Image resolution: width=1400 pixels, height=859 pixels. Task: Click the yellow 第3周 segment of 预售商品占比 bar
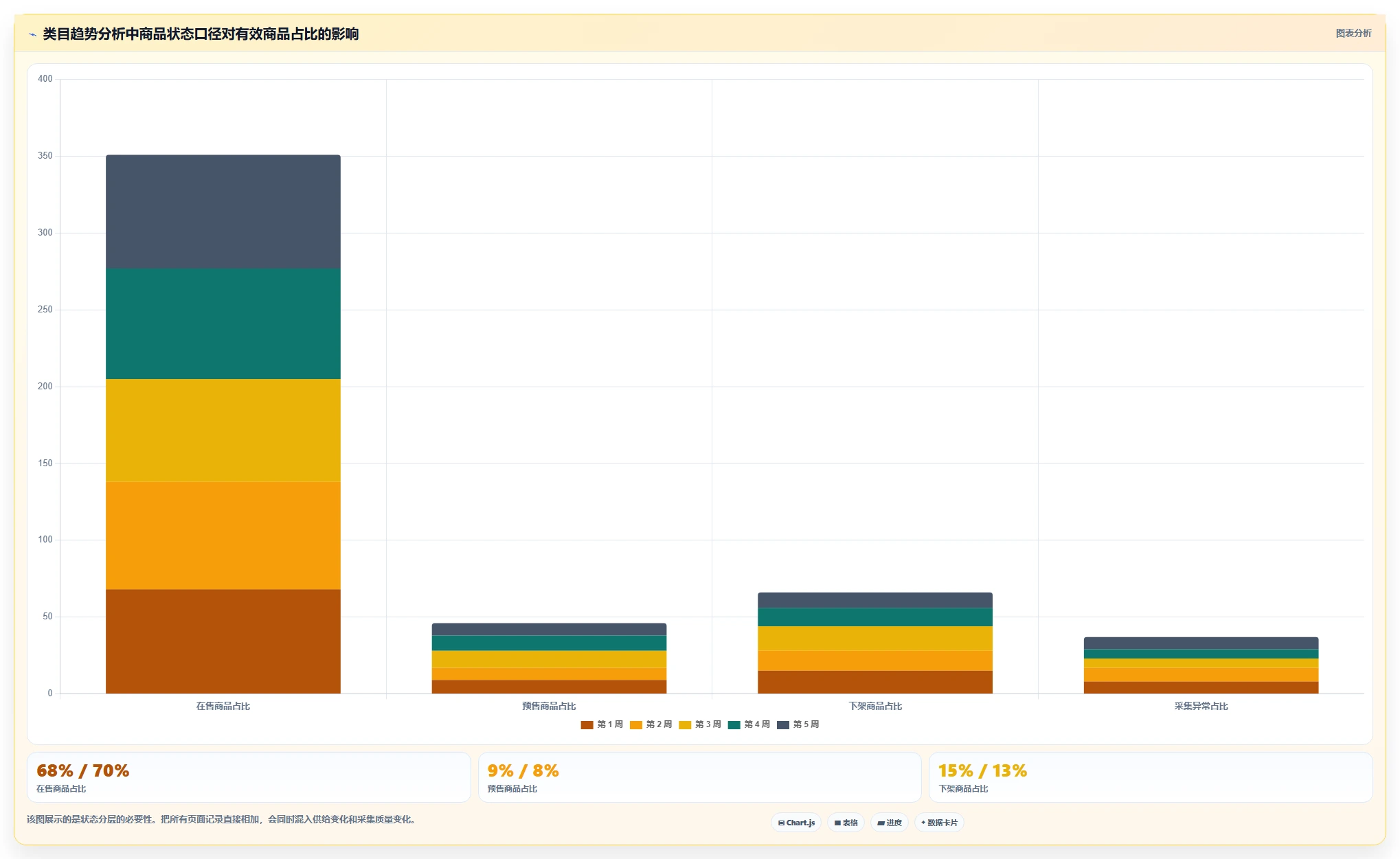549,660
